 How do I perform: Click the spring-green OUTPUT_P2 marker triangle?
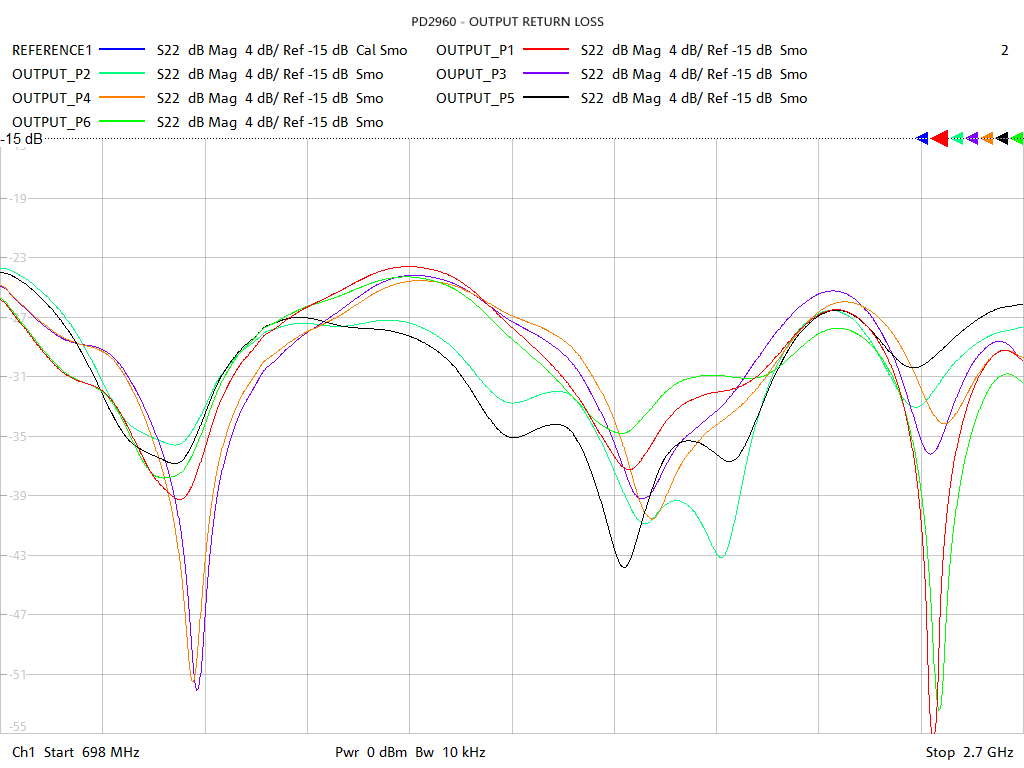pyautogui.click(x=957, y=138)
